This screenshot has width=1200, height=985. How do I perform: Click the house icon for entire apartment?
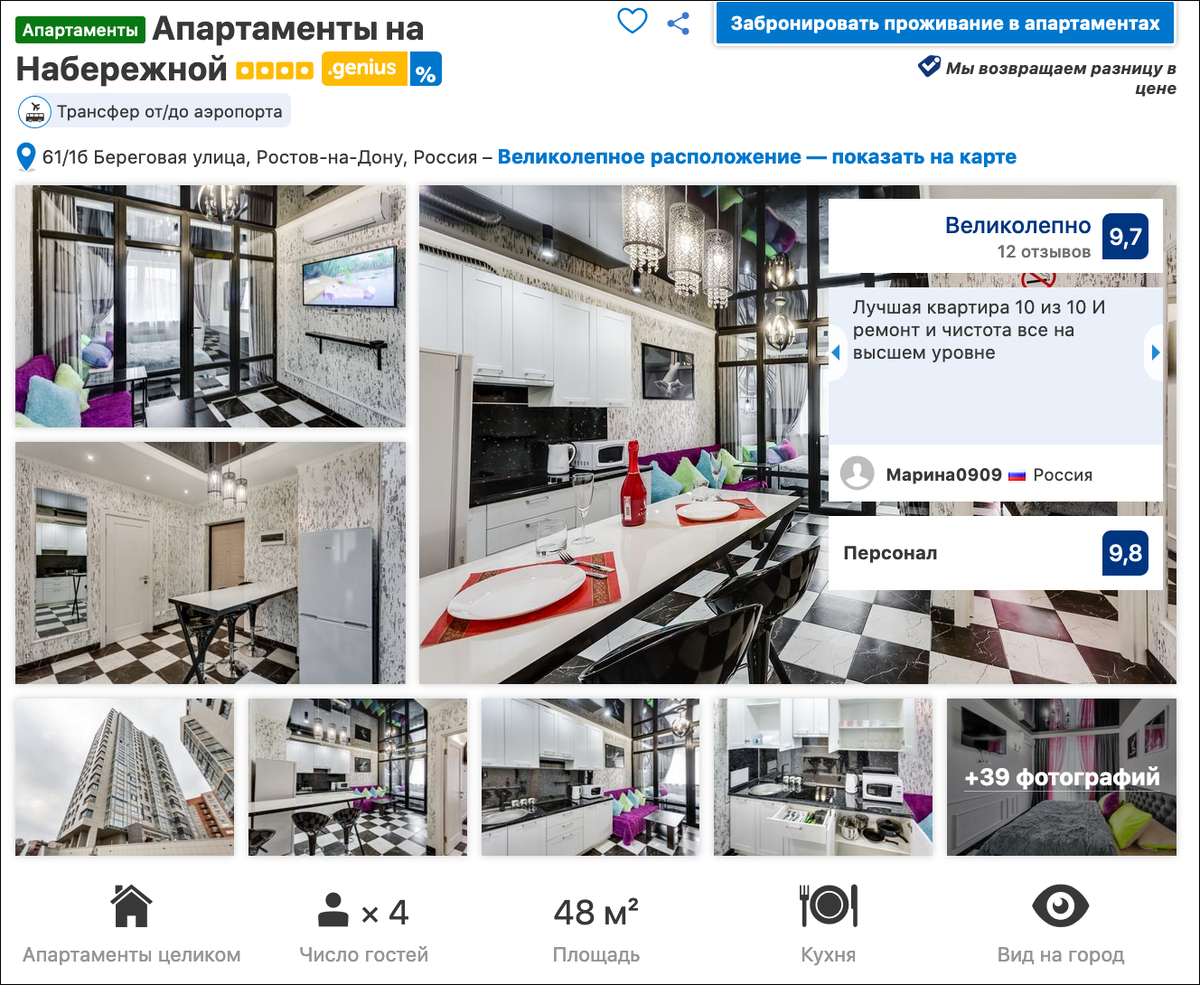click(x=132, y=906)
